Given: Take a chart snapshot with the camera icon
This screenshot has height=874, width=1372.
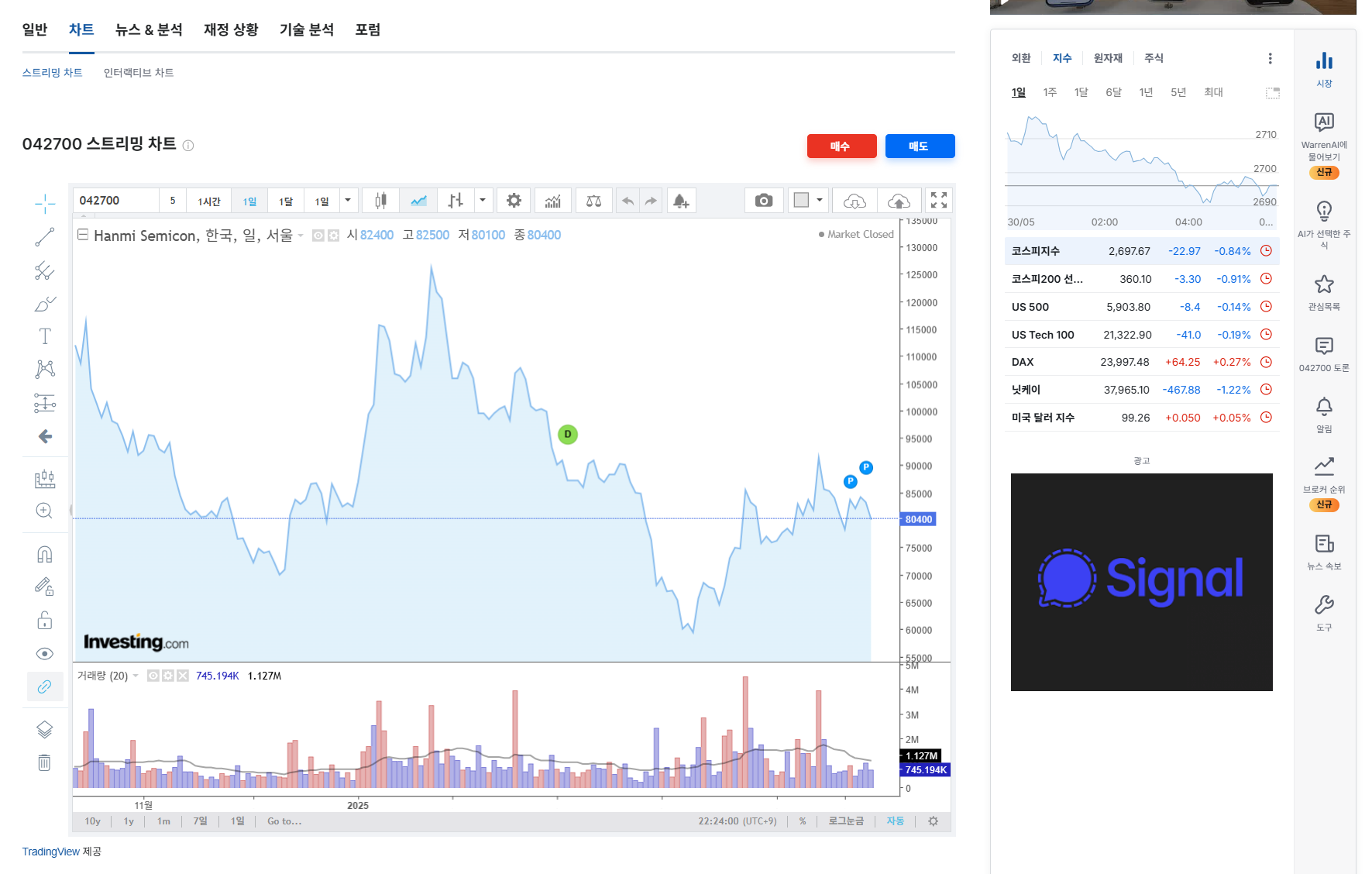Looking at the screenshot, I should tap(764, 200).
